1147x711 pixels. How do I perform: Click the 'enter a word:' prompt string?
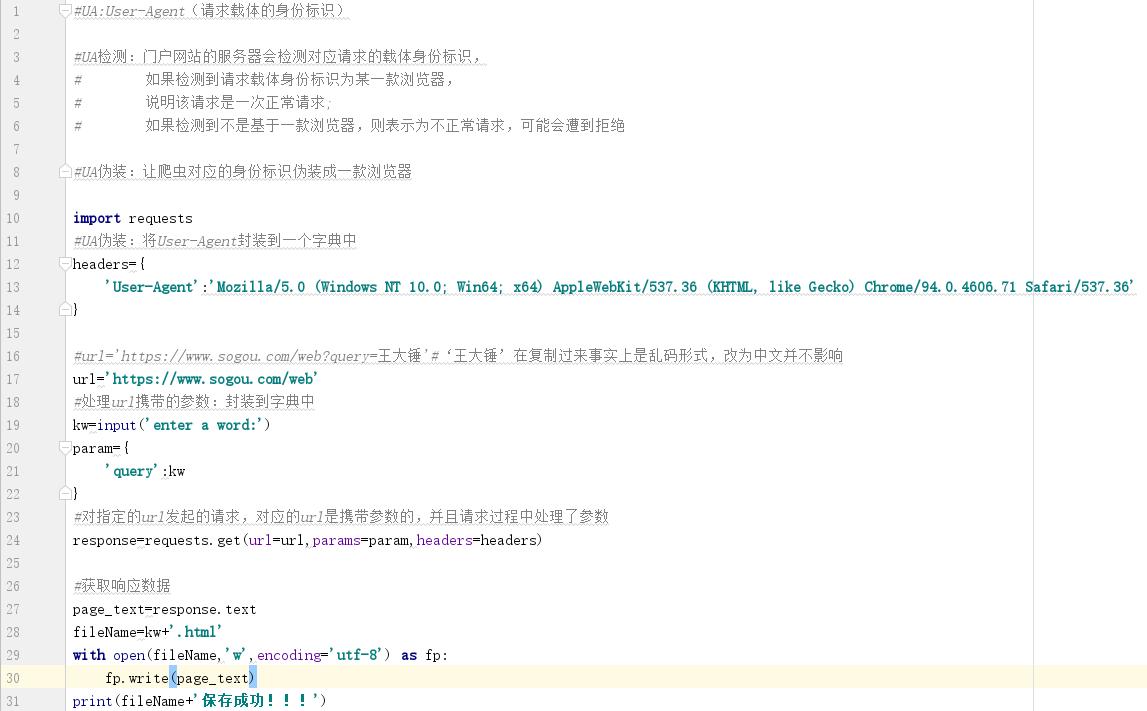(203, 426)
